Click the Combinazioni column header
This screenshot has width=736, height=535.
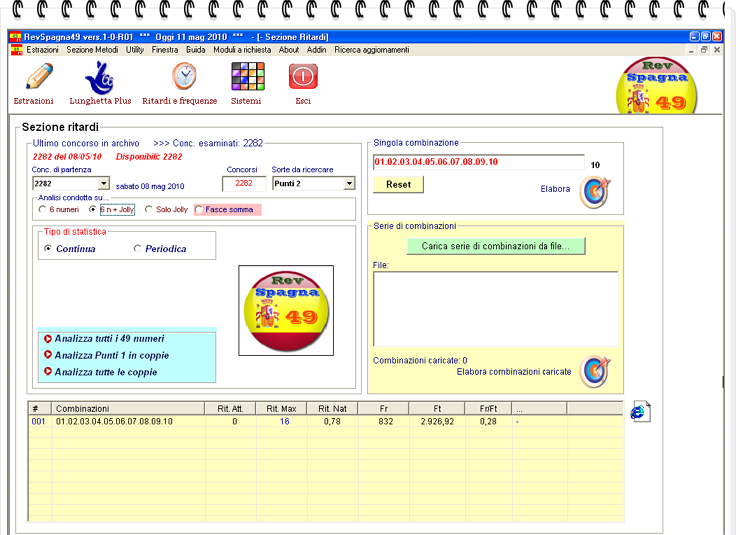tap(128, 409)
